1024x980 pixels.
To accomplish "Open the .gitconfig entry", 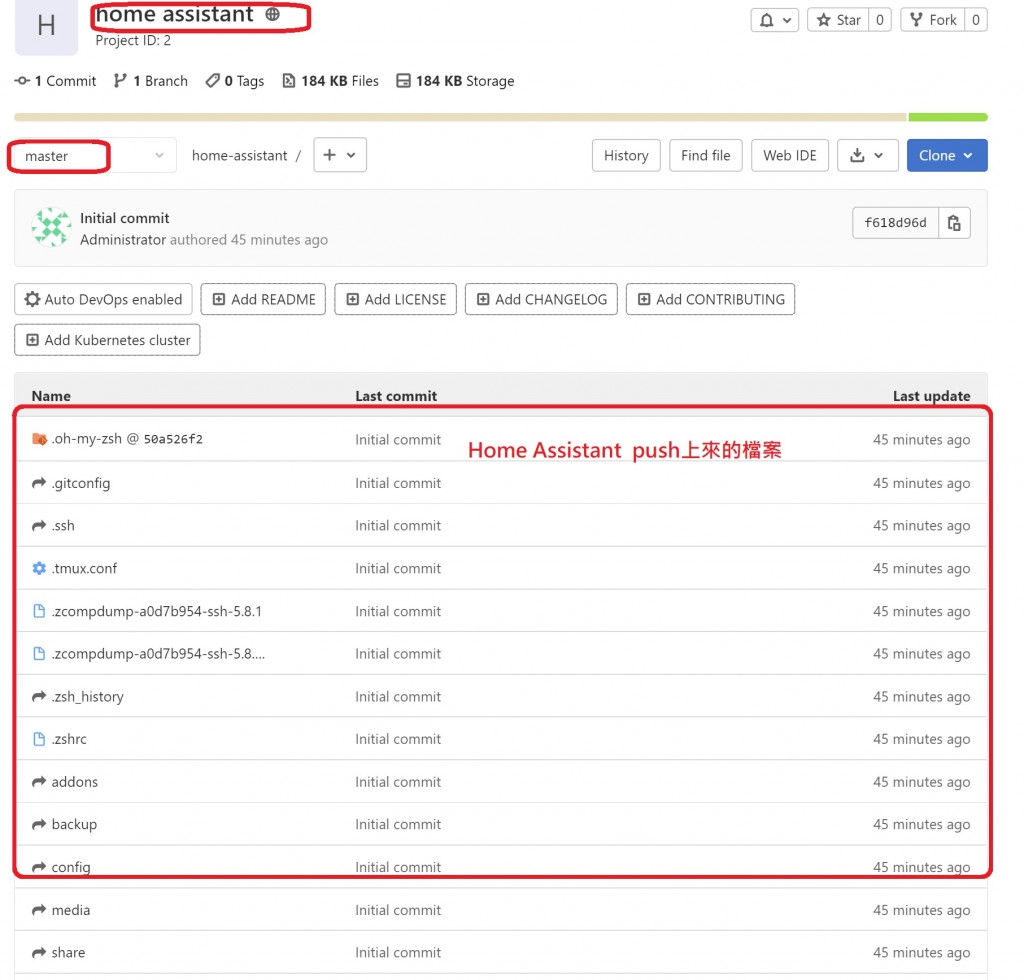I will [81, 483].
